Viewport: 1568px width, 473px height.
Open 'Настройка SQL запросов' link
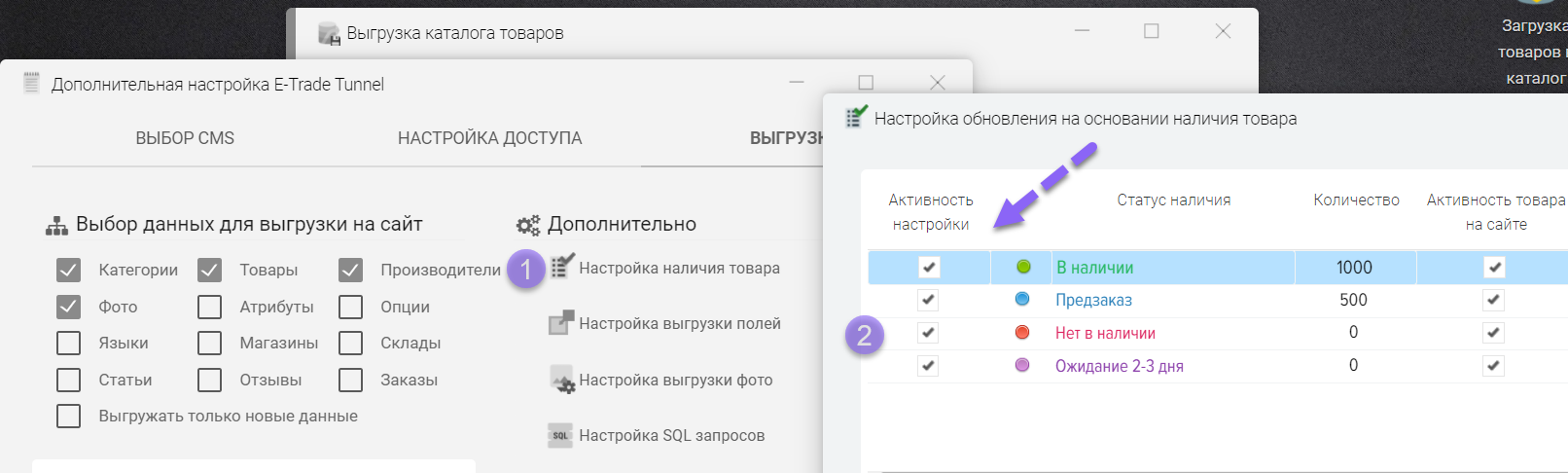point(671,435)
